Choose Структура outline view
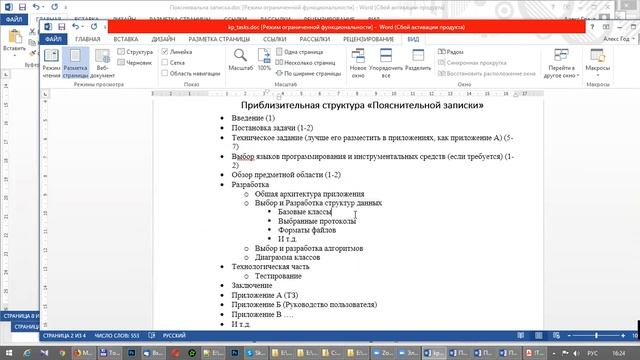 [x=135, y=52]
